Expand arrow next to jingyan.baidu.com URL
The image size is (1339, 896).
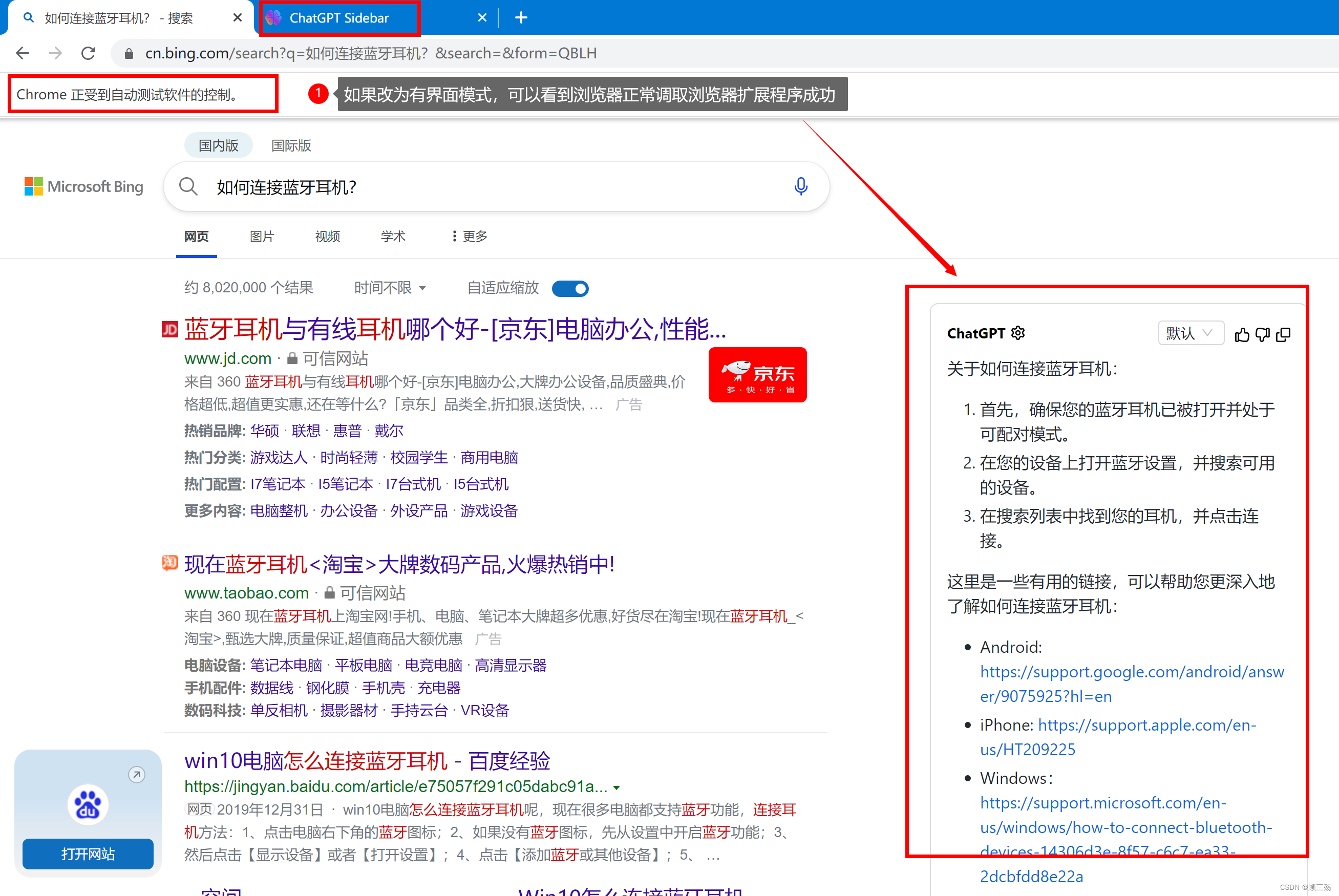click(x=616, y=787)
